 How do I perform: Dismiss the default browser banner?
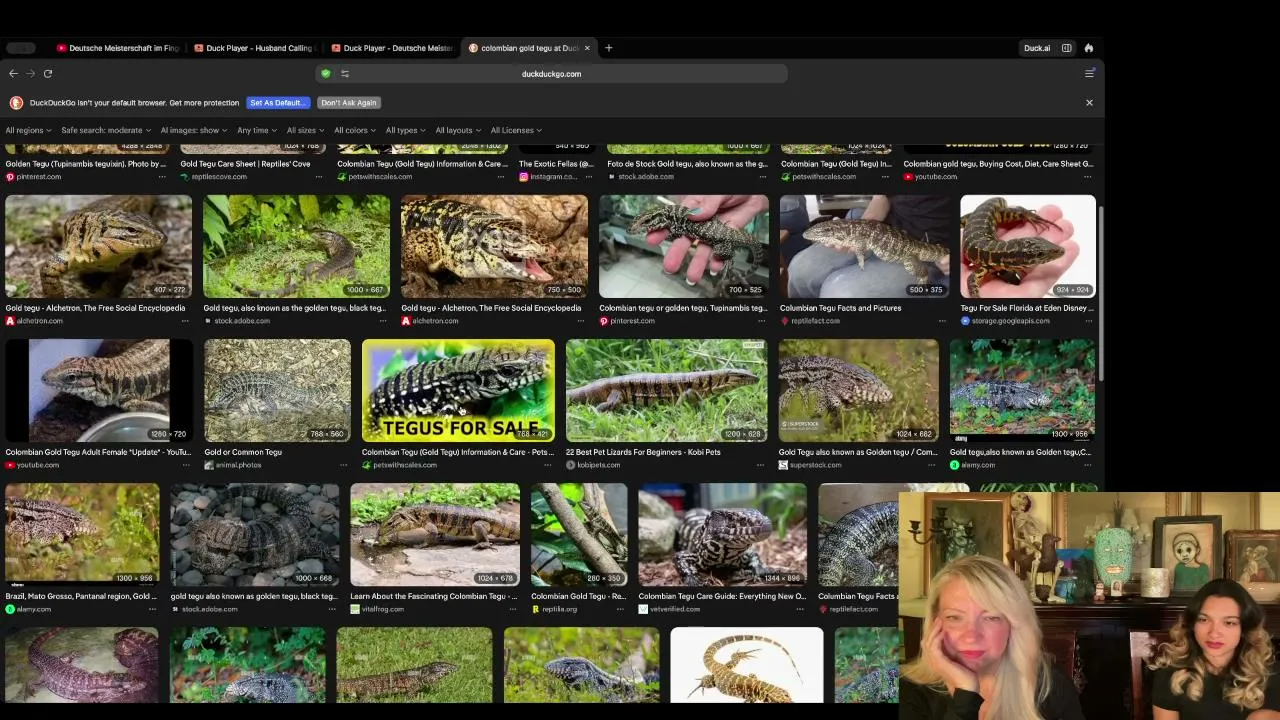(1089, 102)
